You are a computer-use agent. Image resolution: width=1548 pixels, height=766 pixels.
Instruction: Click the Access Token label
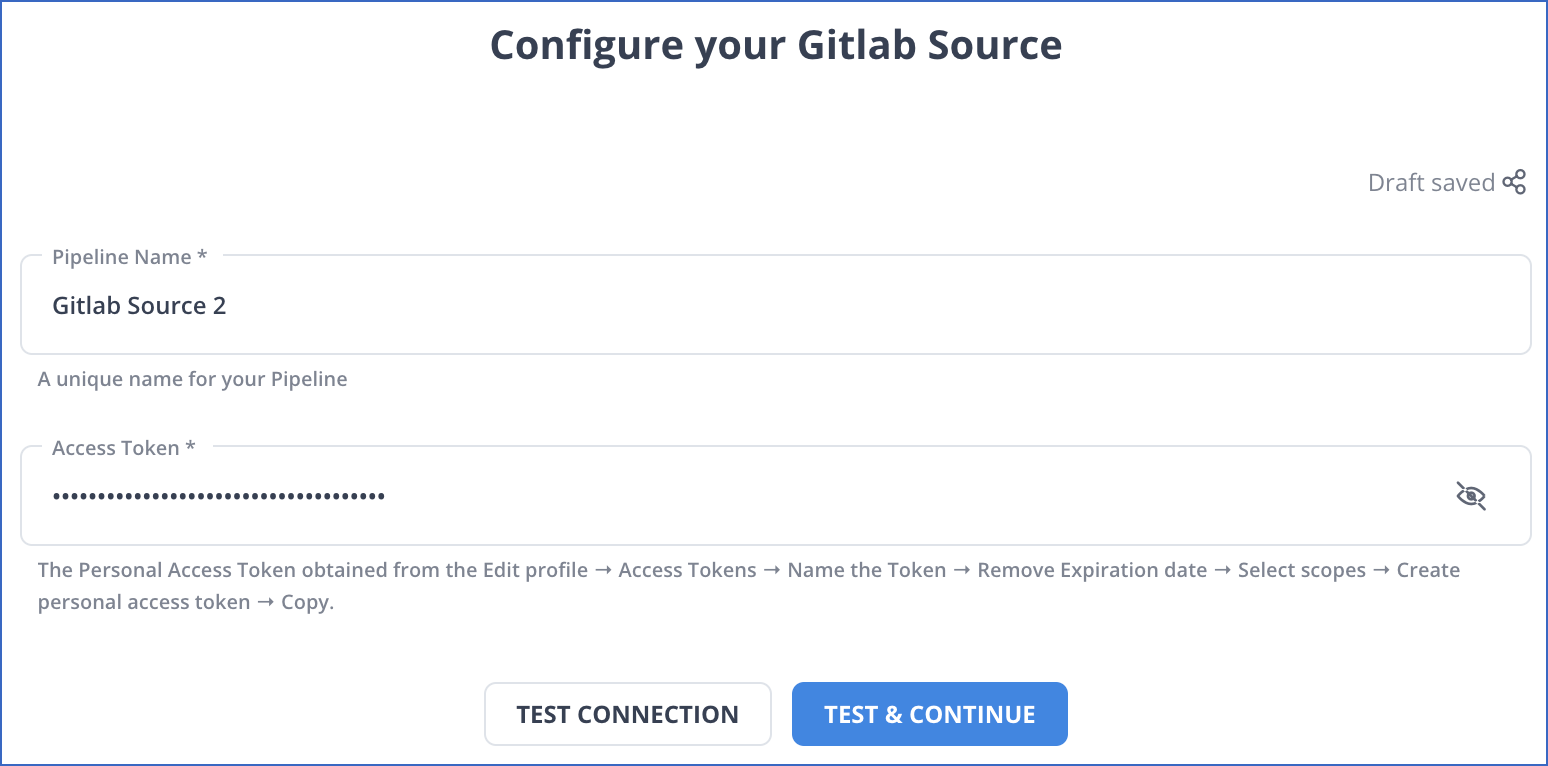coord(112,447)
